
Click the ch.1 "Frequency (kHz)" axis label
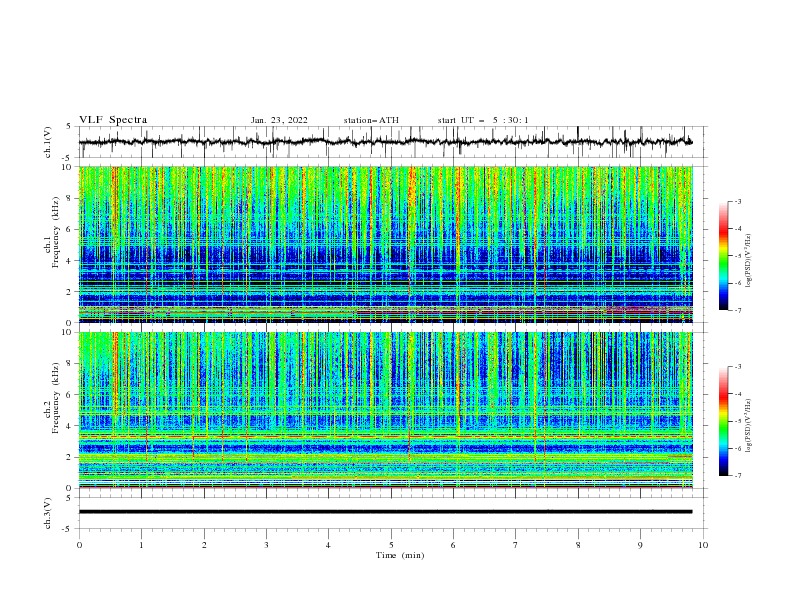55,233
